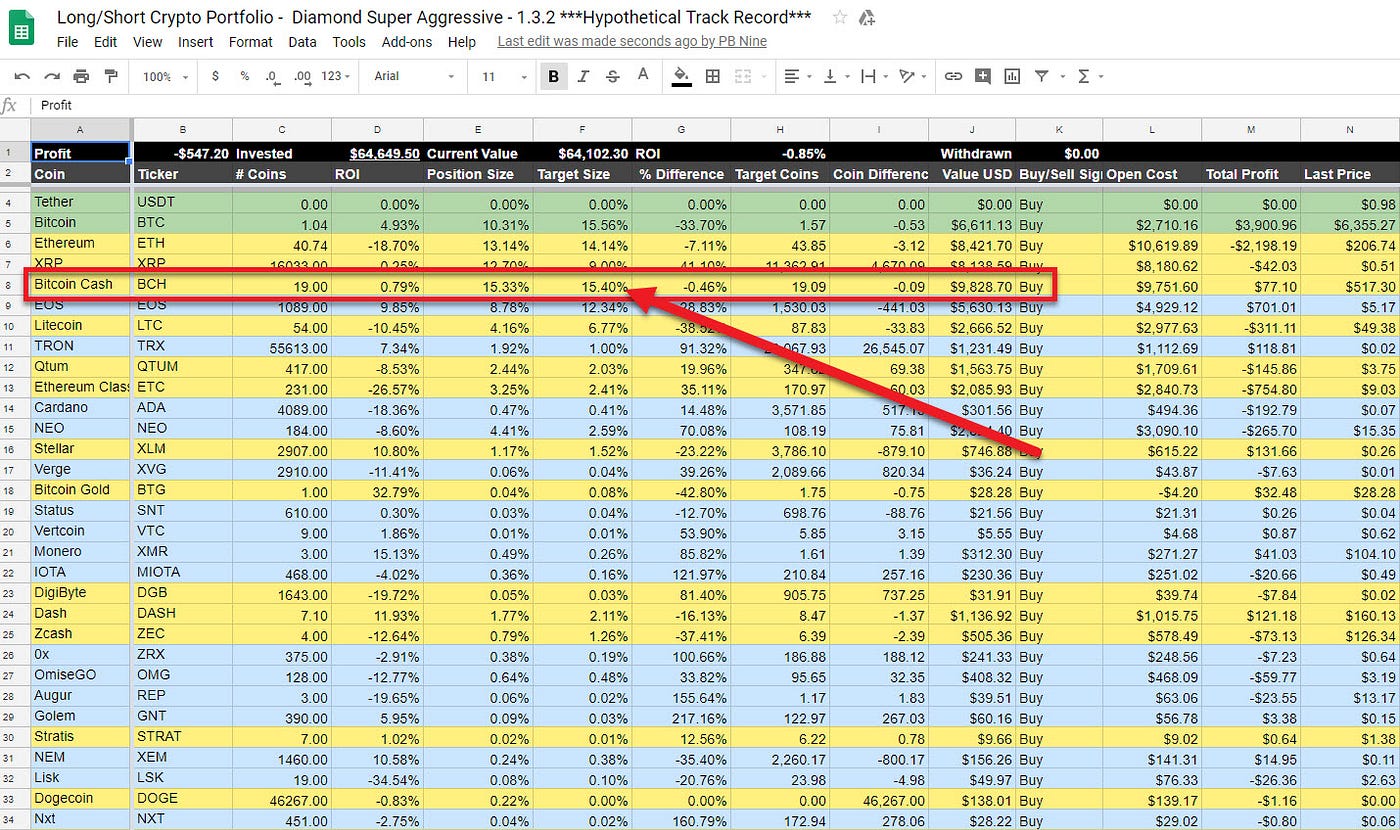Click the Google Sheets home logo
The image size is (1400, 830).
(21, 27)
